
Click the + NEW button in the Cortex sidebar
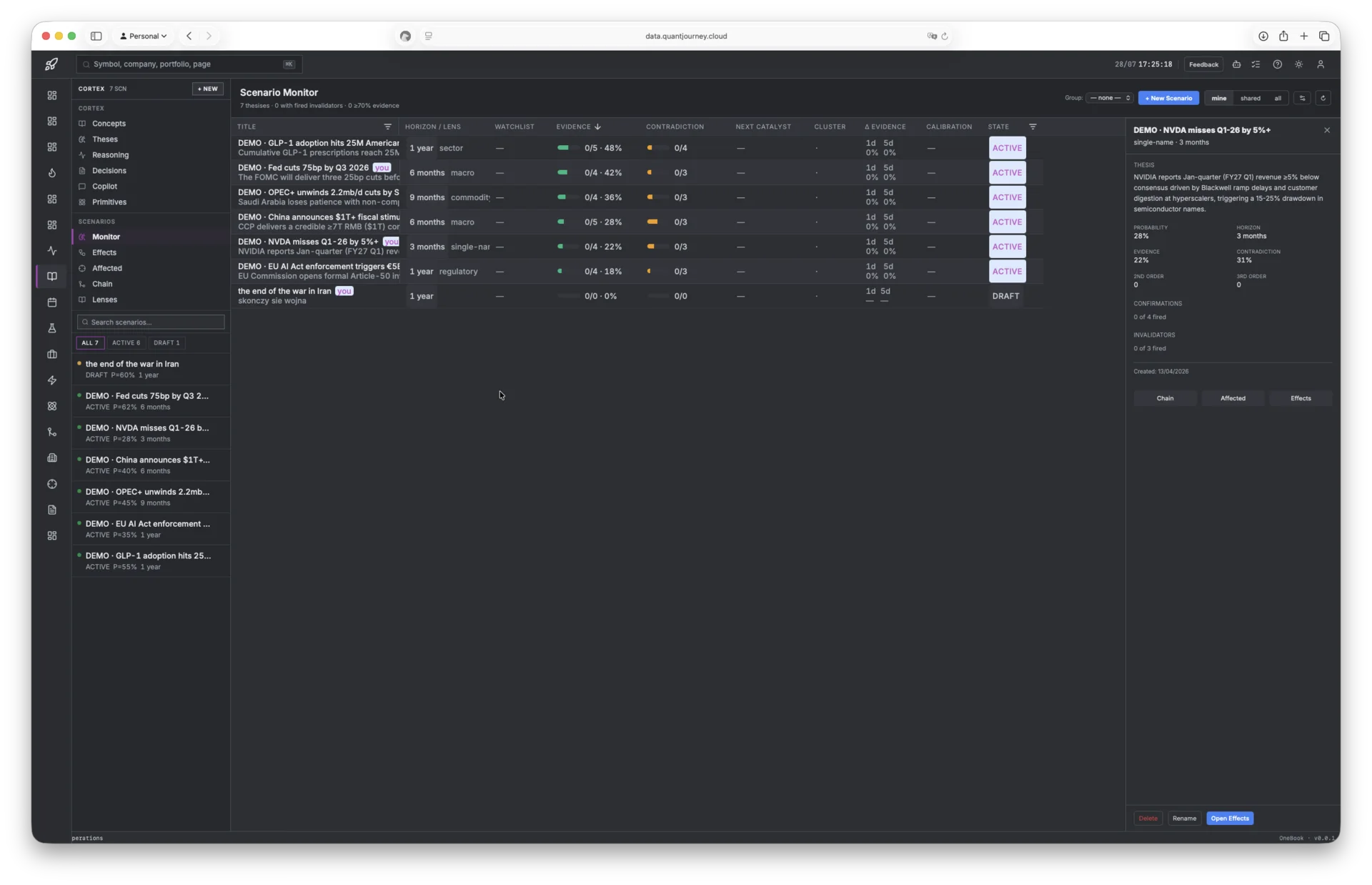point(208,89)
